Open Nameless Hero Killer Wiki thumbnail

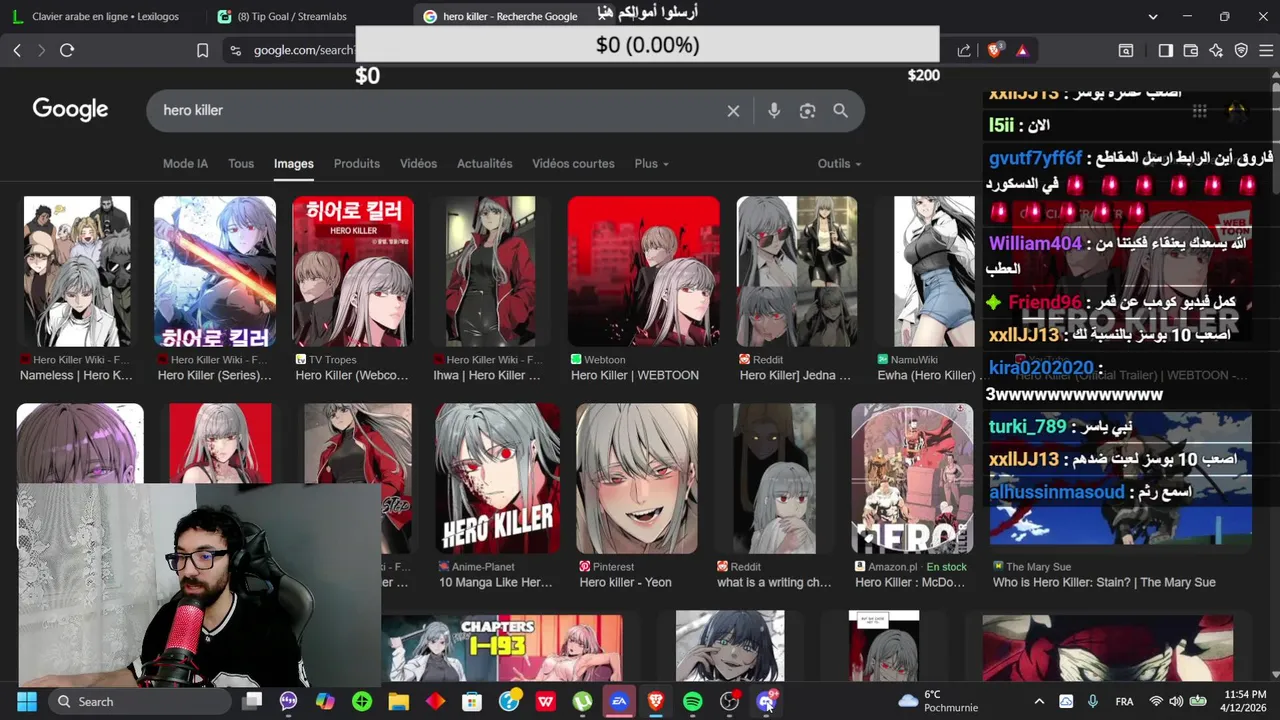click(77, 271)
